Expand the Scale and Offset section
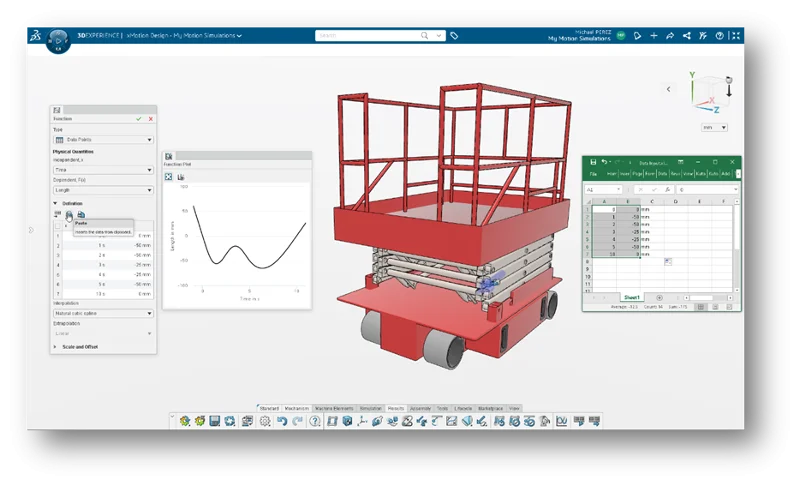Viewport: 800px width, 486px height. (55, 347)
